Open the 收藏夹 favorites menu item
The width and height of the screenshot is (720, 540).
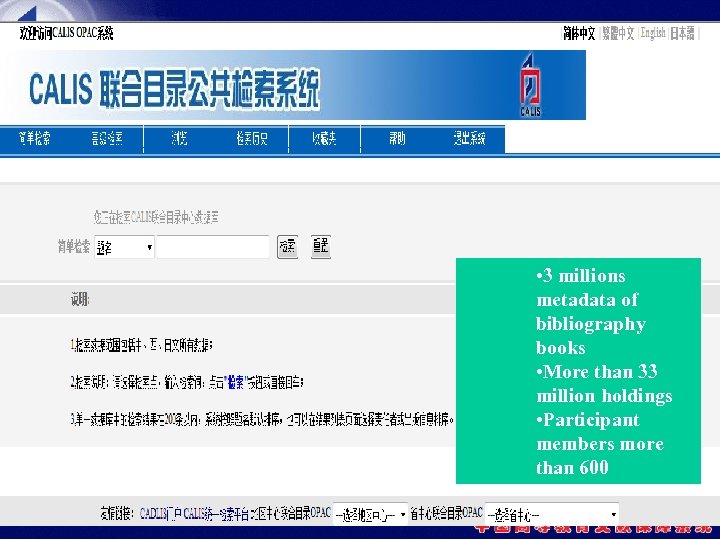click(x=324, y=138)
